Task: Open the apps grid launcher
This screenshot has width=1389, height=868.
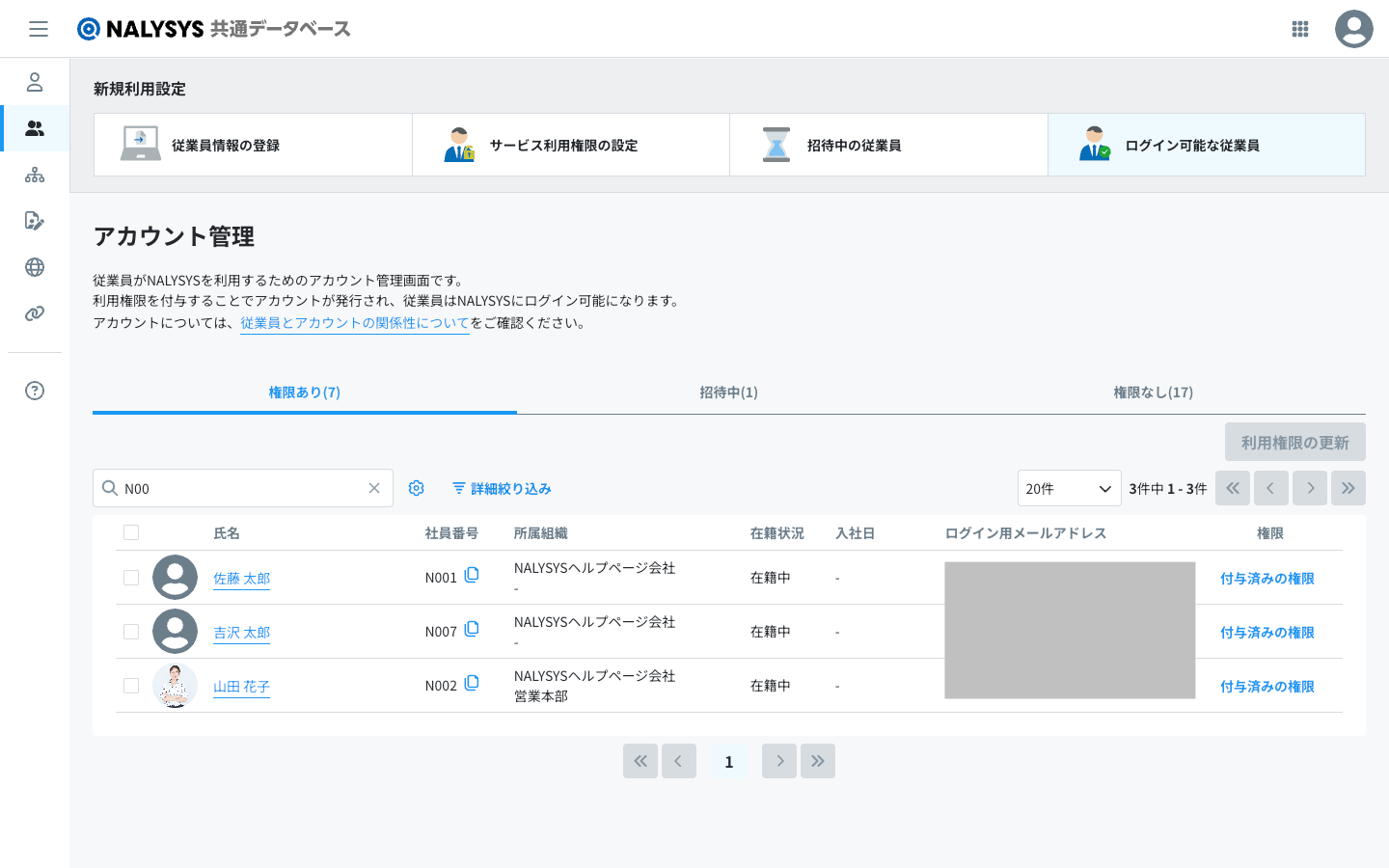Action: pos(1299,29)
